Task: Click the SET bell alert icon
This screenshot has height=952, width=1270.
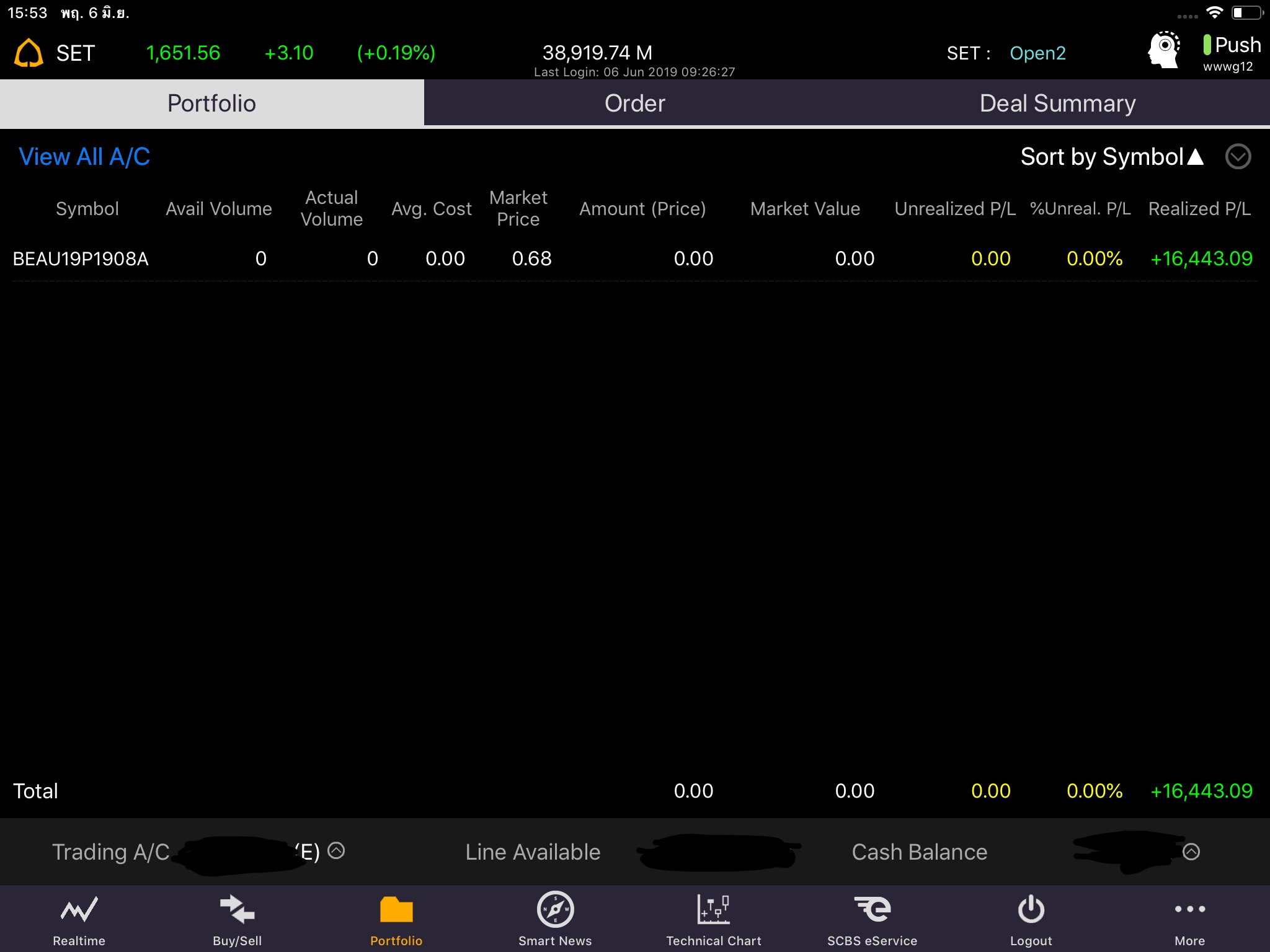Action: tap(29, 53)
